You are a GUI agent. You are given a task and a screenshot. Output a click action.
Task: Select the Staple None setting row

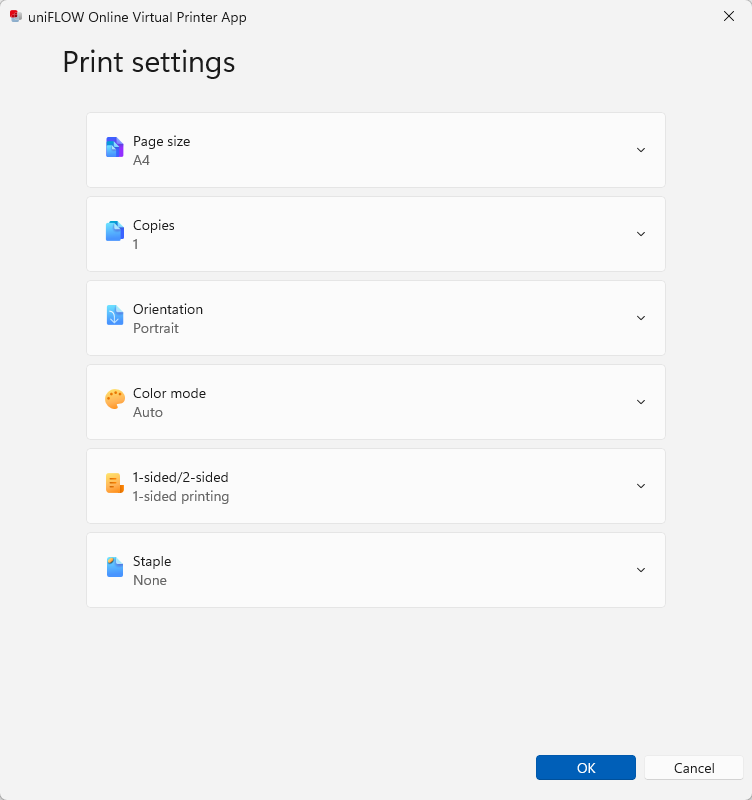375,570
